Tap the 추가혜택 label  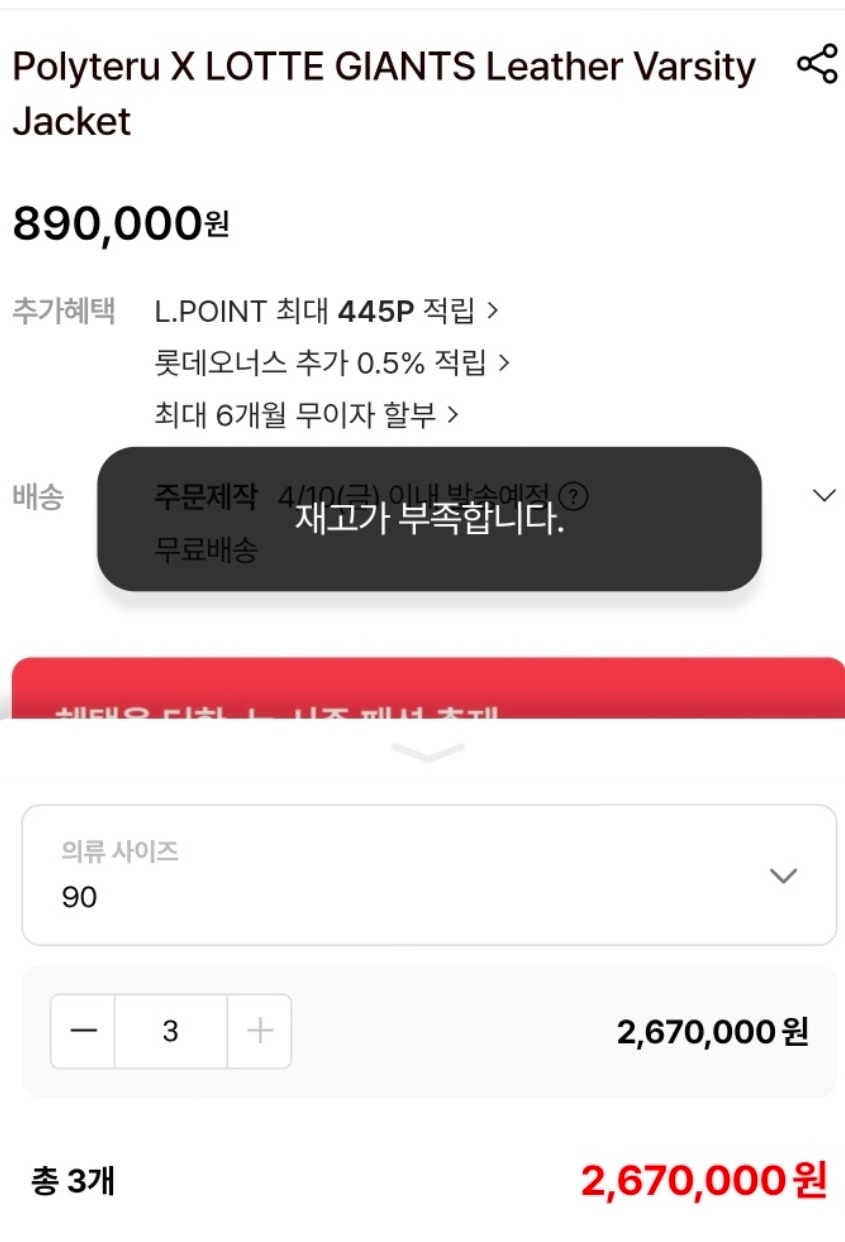point(63,311)
